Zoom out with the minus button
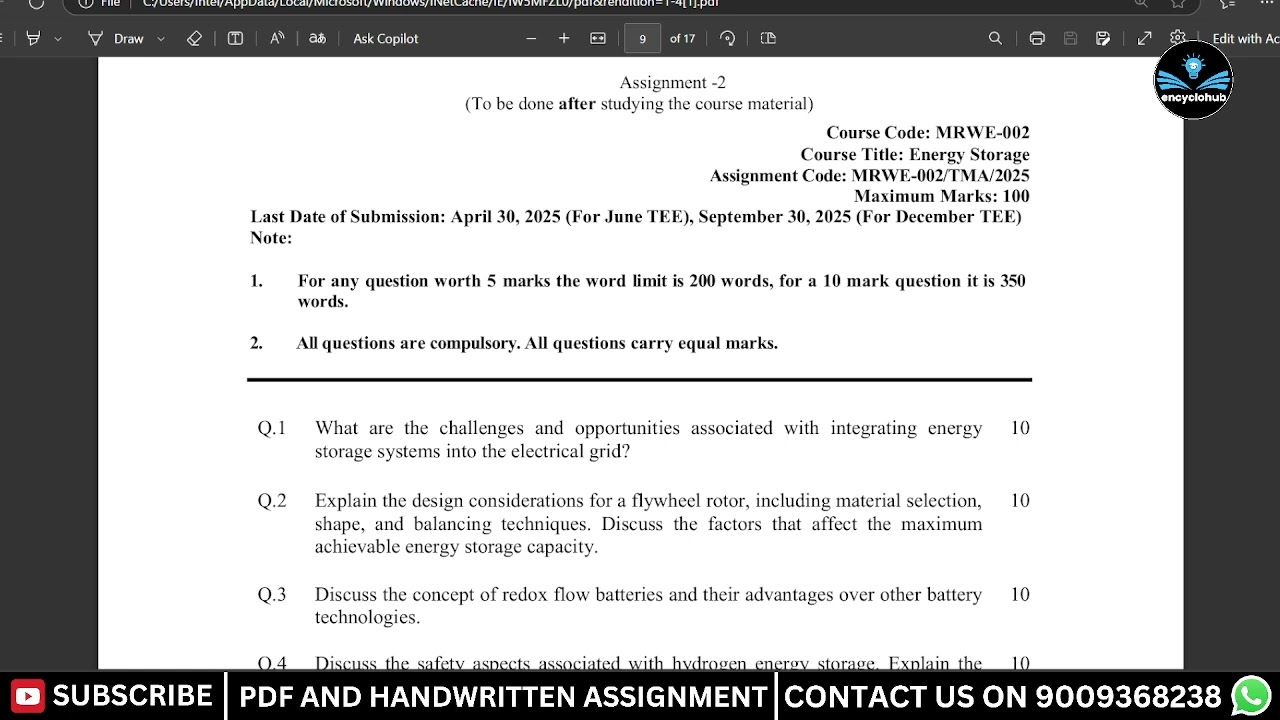The width and height of the screenshot is (1280, 720). tap(531, 38)
